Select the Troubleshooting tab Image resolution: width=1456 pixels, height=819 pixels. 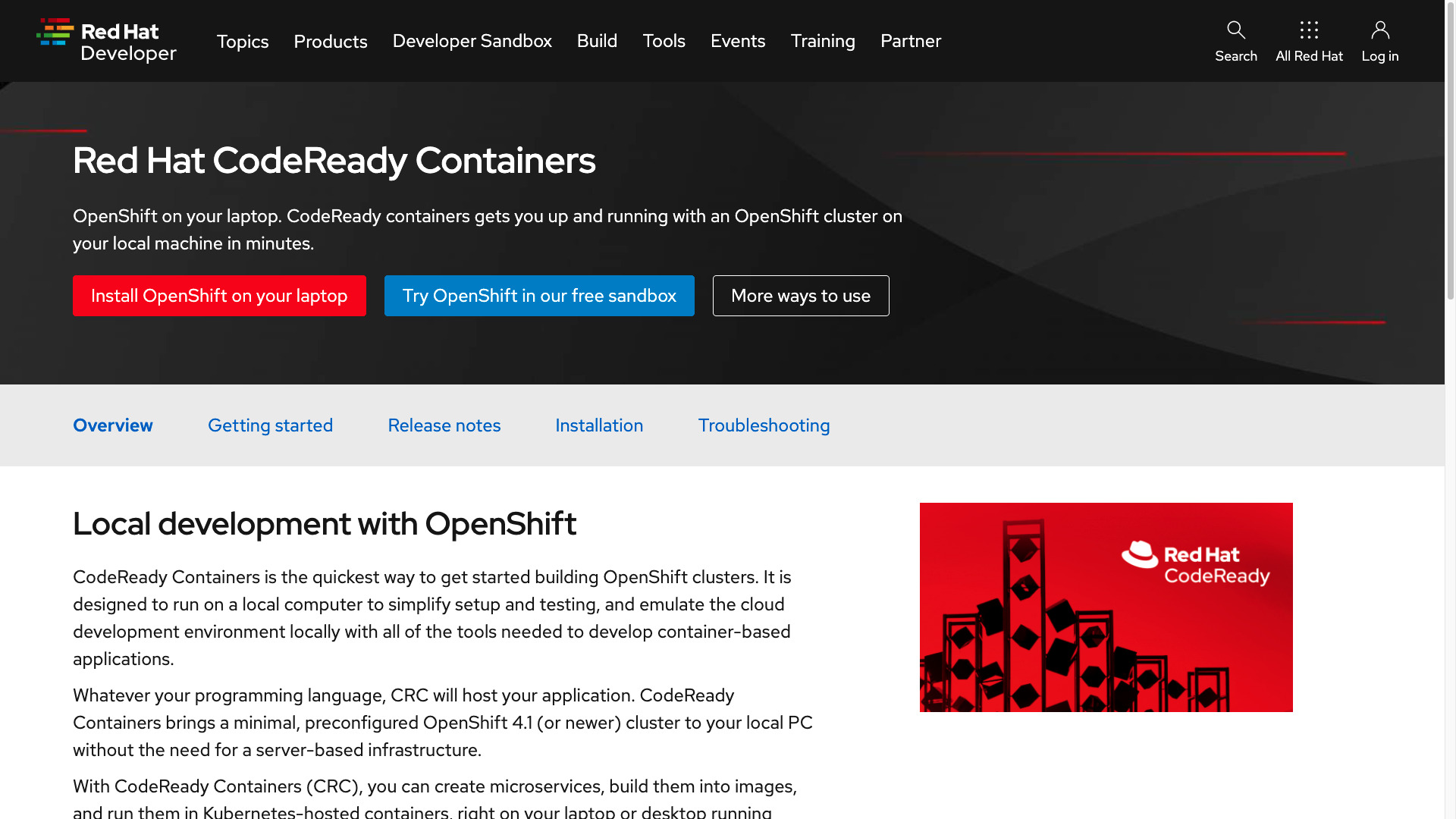click(764, 425)
